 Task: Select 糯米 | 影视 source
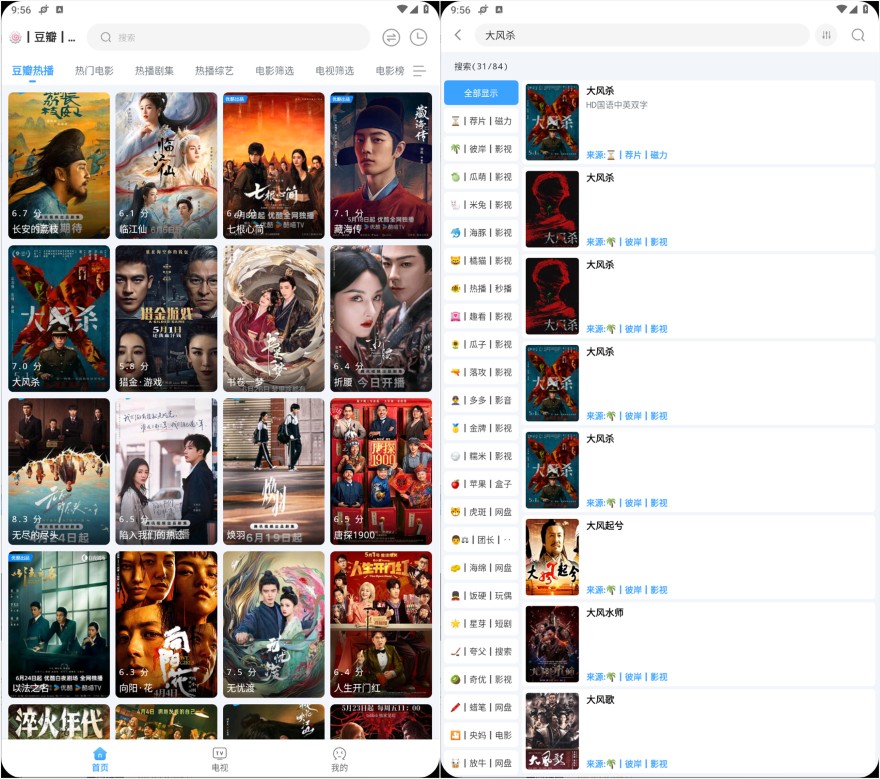pos(481,456)
